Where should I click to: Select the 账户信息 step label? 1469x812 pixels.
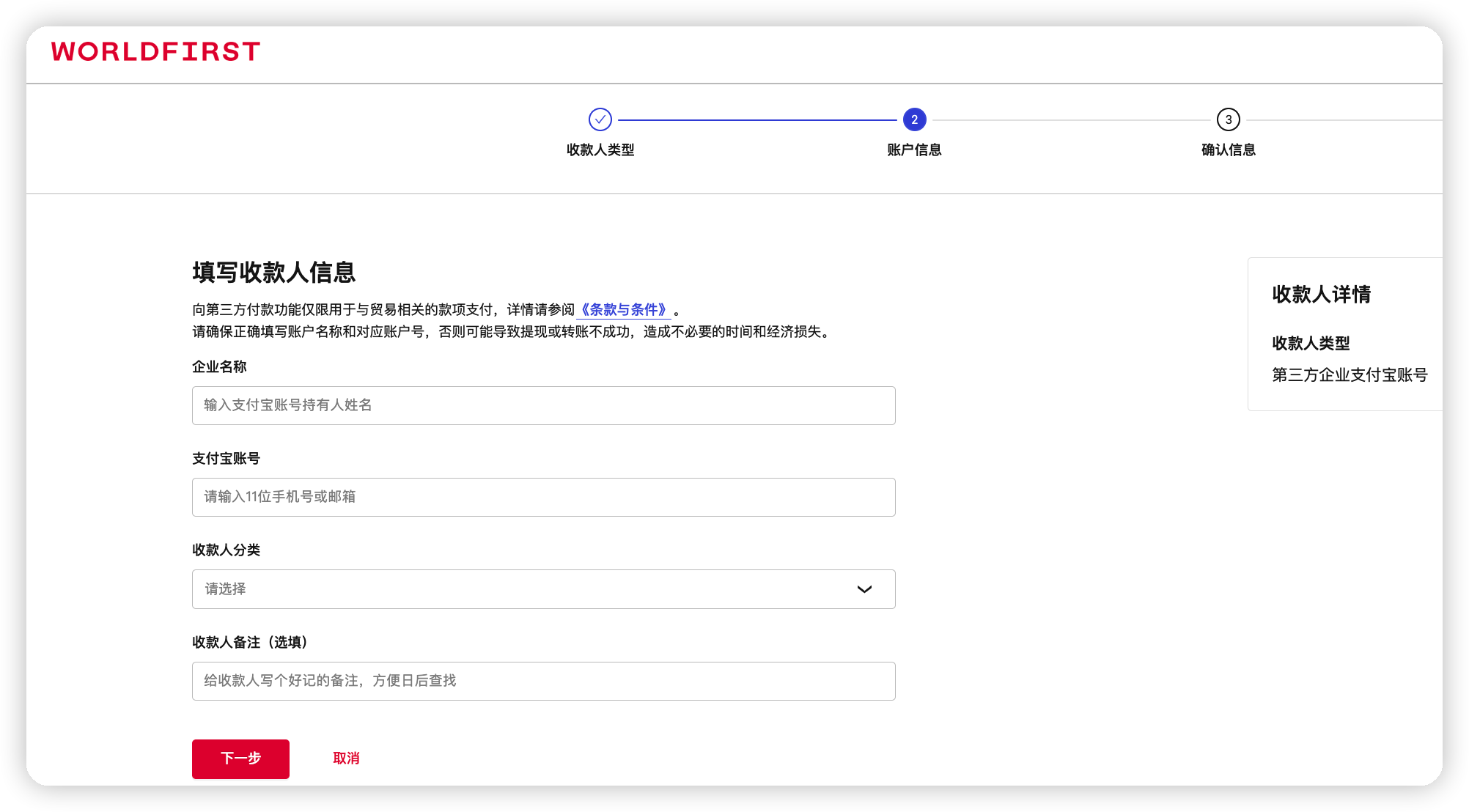coord(914,150)
